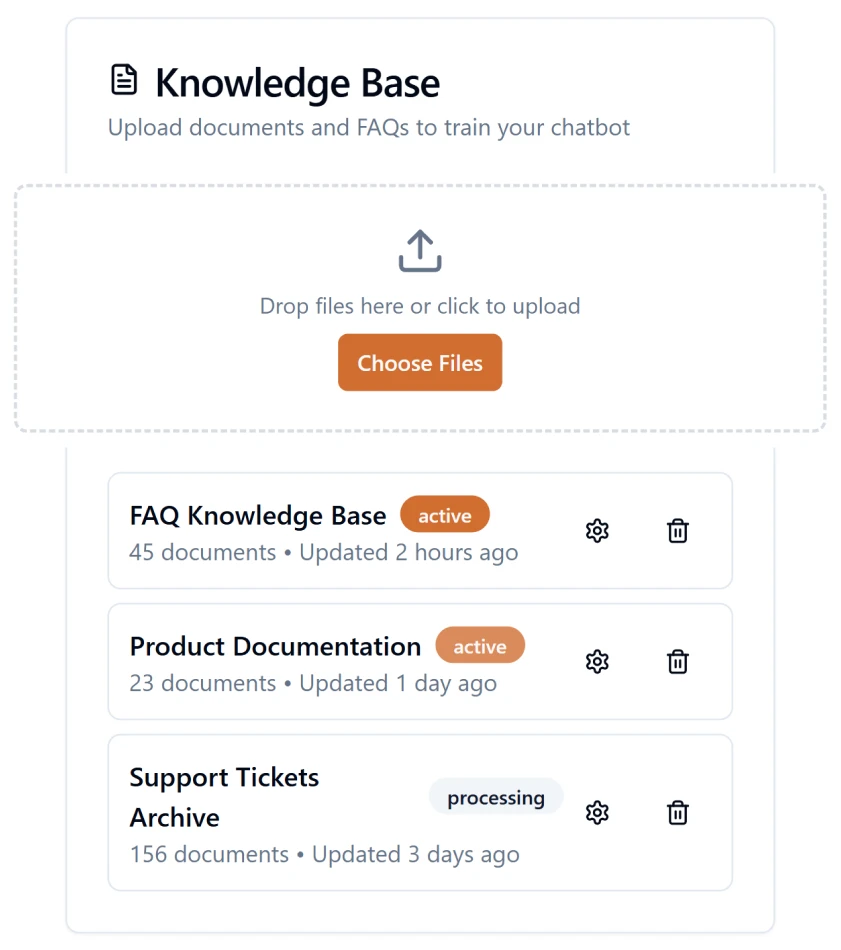Toggle the active badge on Product Documentation
Viewport: 841px width, 950px height.
(x=480, y=645)
